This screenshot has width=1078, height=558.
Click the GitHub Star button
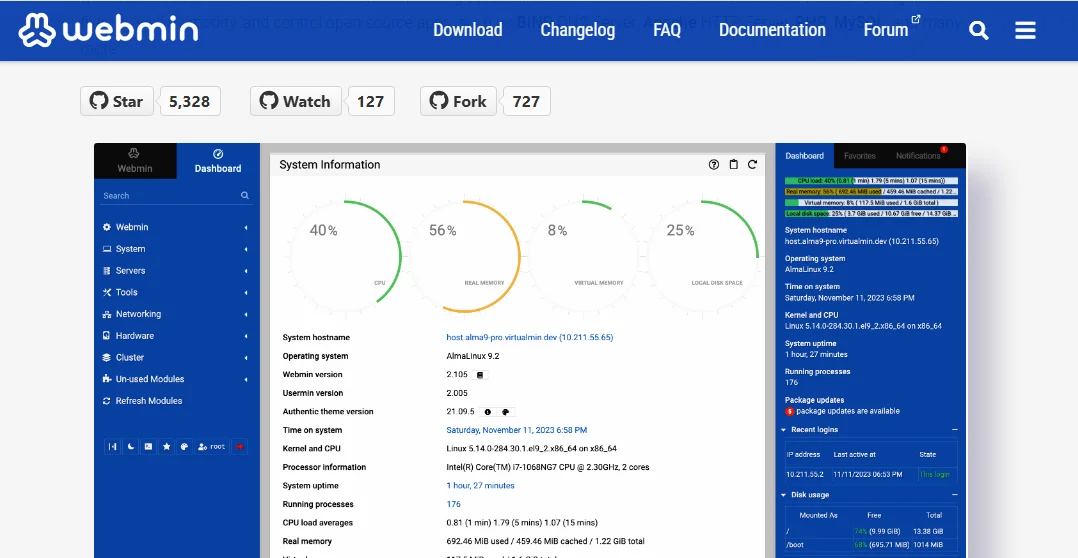click(117, 101)
